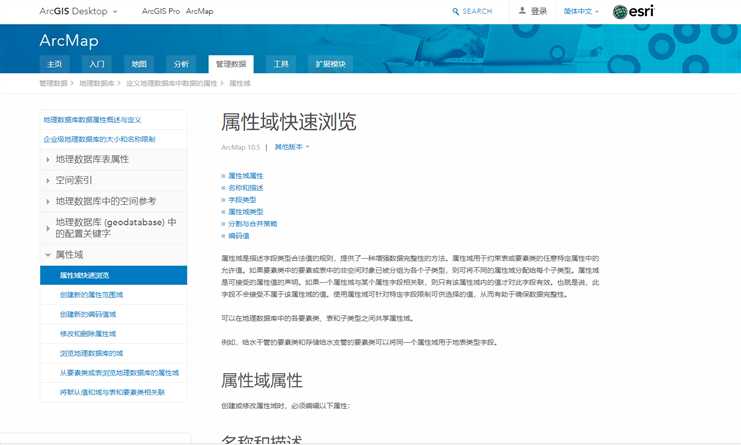Image resolution: width=741 pixels, height=445 pixels.
Task: Click the 属性域 breadcrumb
Action: point(240,83)
